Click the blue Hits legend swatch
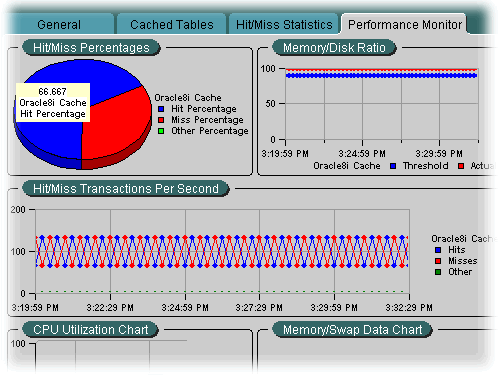498x375 pixels. pyautogui.click(x=438, y=250)
